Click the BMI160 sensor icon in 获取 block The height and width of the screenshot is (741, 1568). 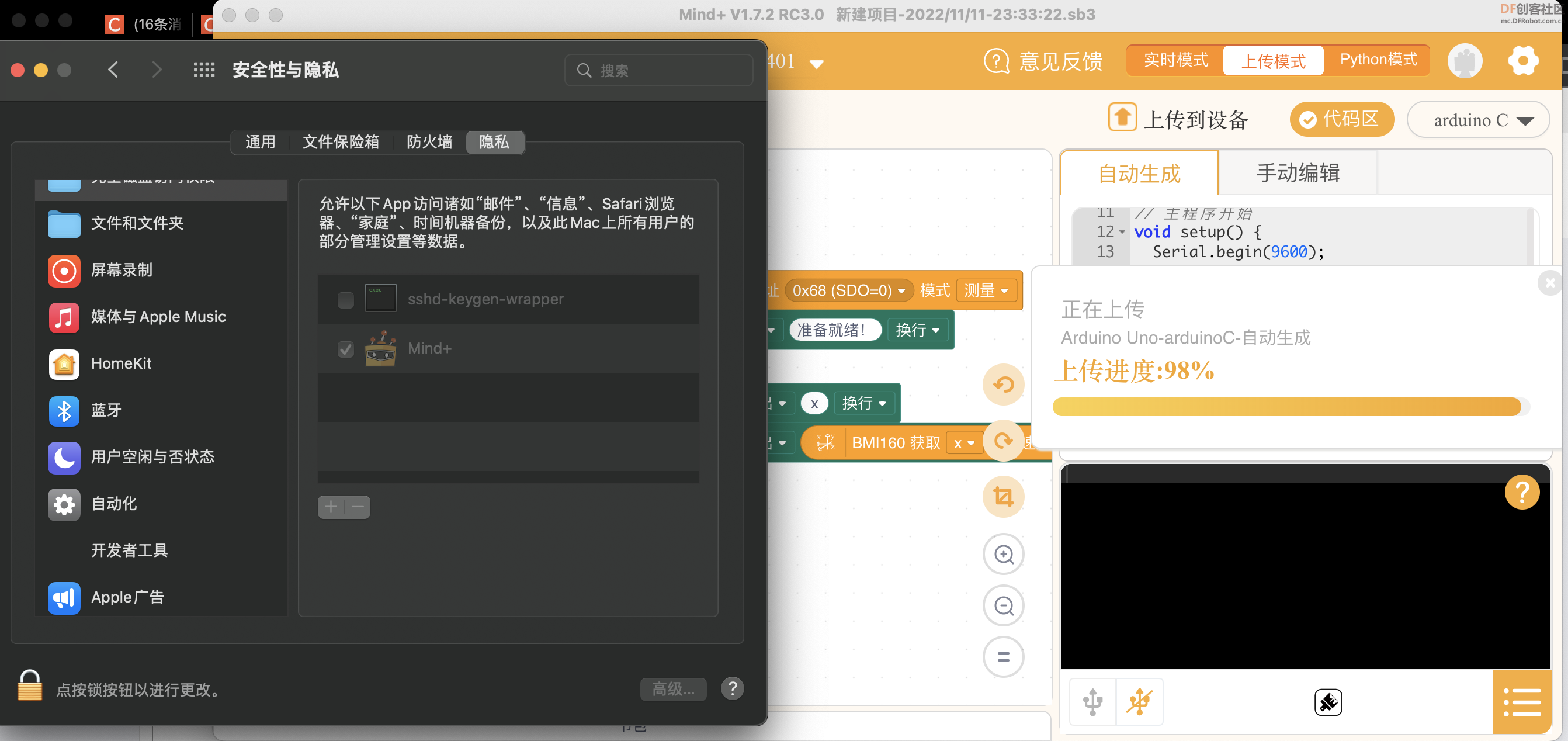click(x=825, y=442)
